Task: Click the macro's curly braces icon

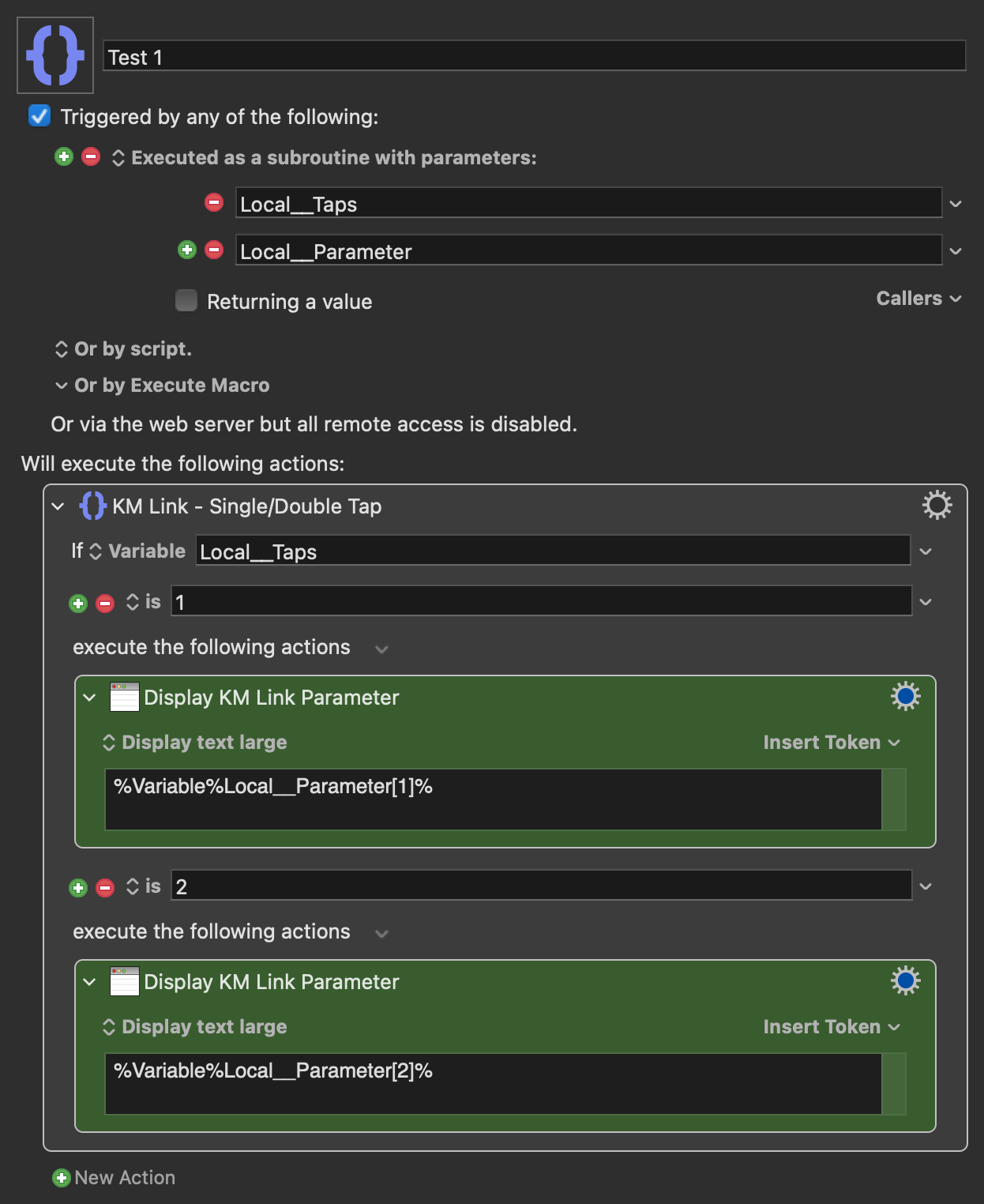Action: pos(55,55)
